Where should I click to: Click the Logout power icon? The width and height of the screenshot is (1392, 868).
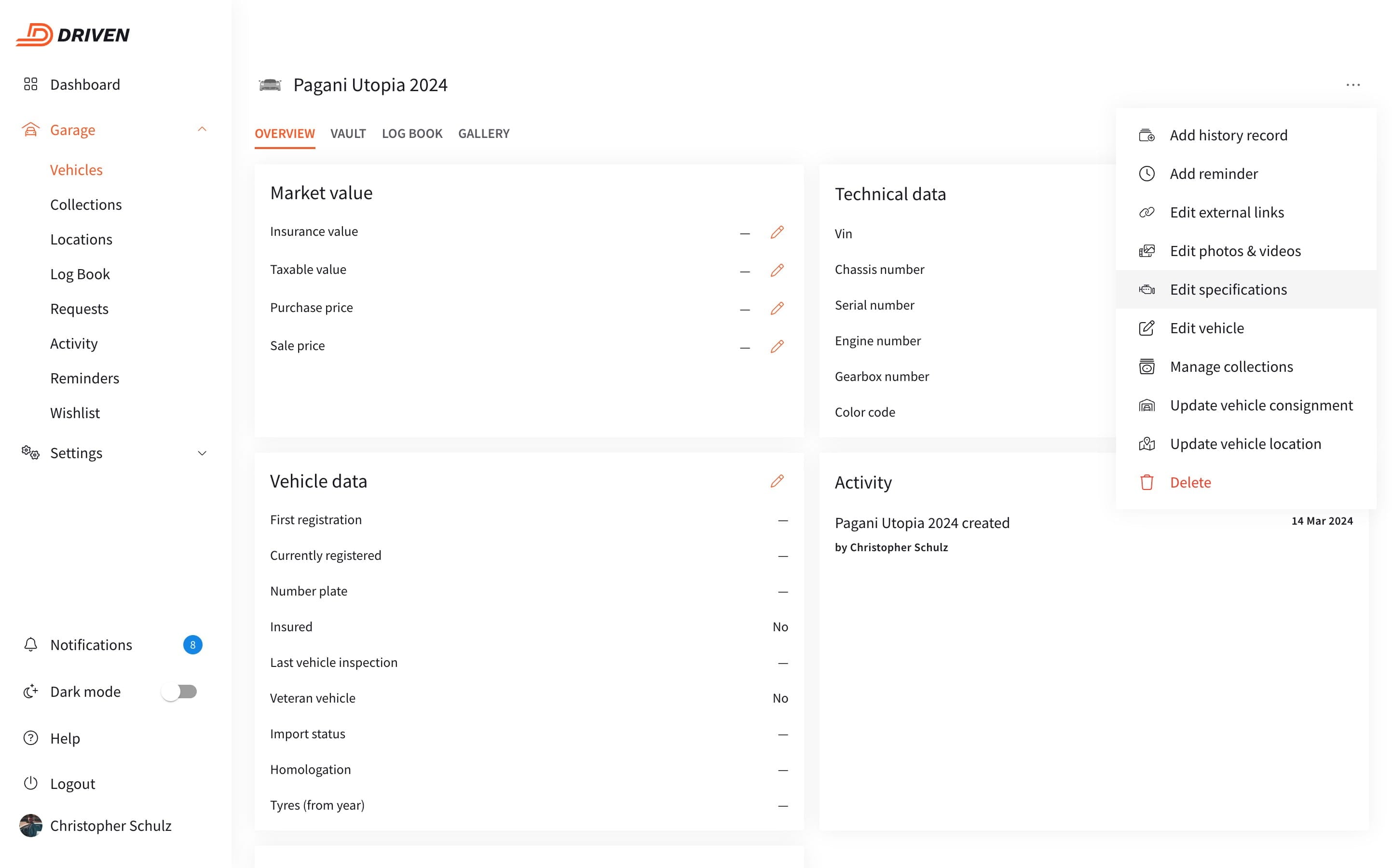pyautogui.click(x=30, y=783)
